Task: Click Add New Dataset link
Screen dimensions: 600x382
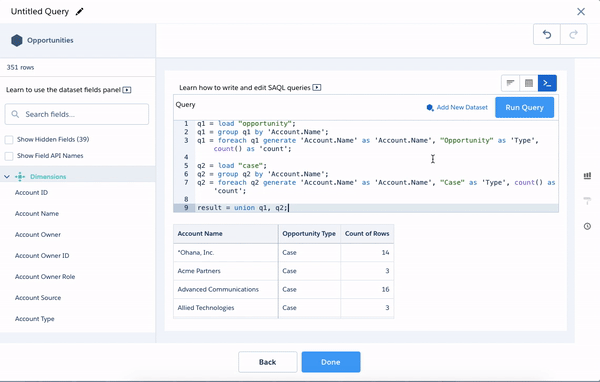Action: (462, 108)
